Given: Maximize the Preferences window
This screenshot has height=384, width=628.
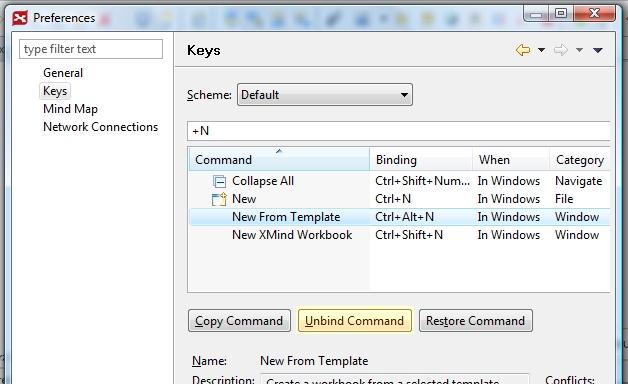Looking at the screenshot, I should (x=561, y=14).
